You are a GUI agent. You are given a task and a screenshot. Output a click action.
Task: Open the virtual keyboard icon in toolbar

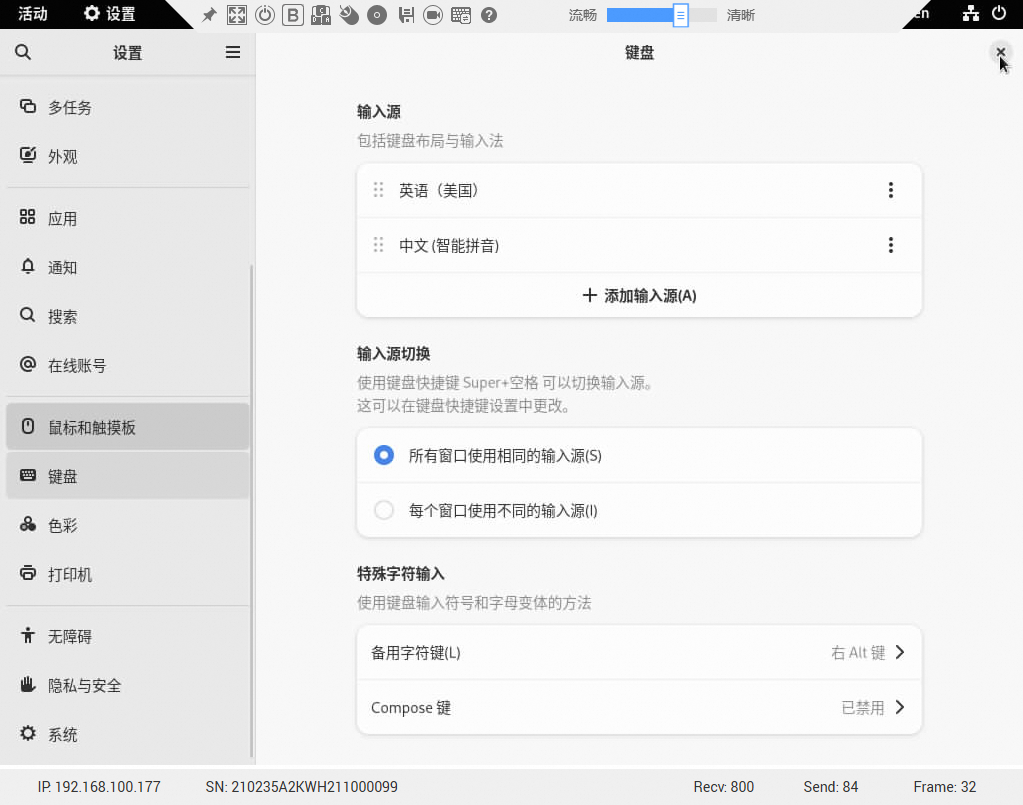(x=461, y=15)
